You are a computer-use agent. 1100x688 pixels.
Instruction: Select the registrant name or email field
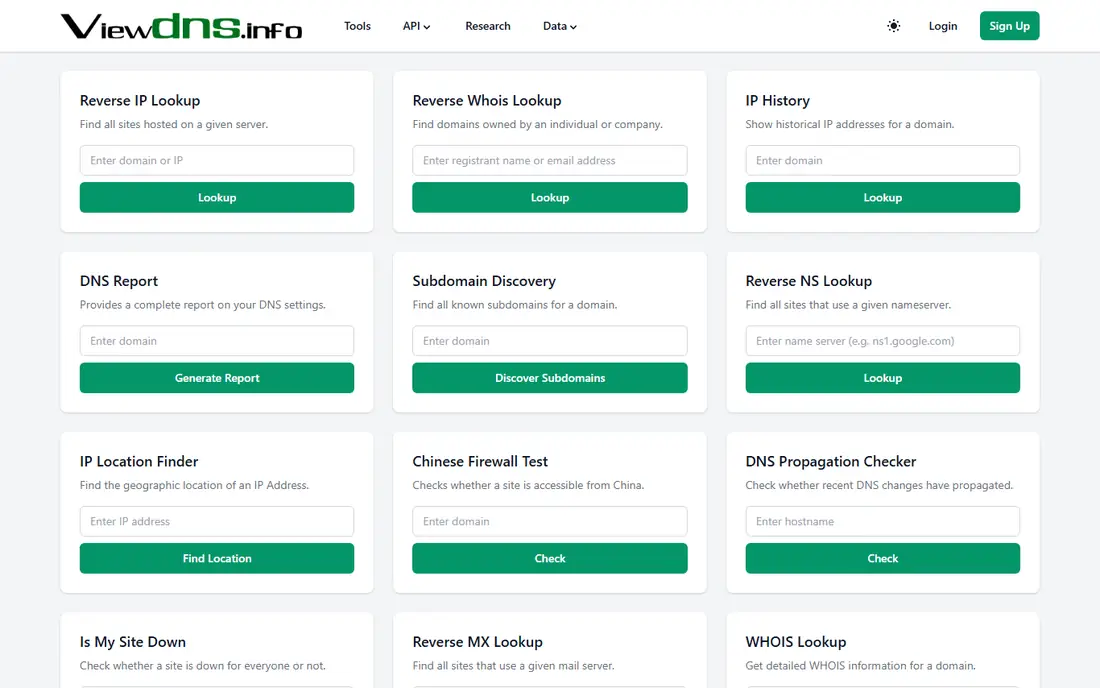[x=550, y=161]
